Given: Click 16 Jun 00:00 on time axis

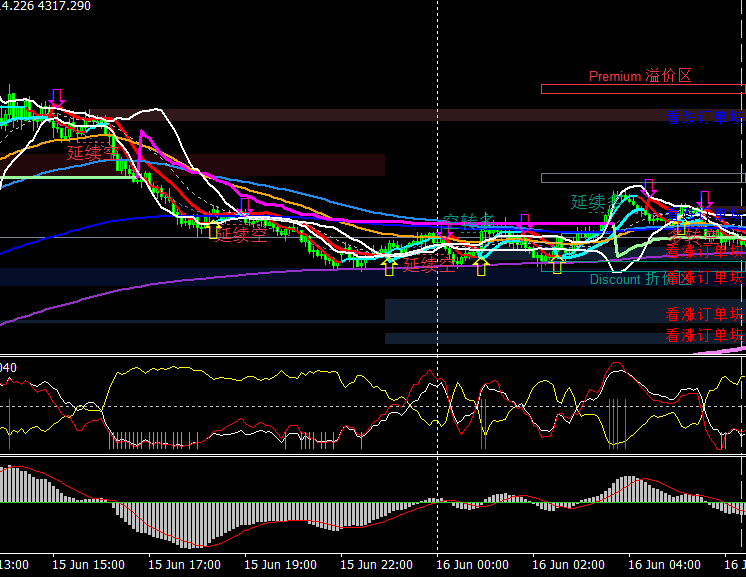Looking at the screenshot, I should (472, 565).
